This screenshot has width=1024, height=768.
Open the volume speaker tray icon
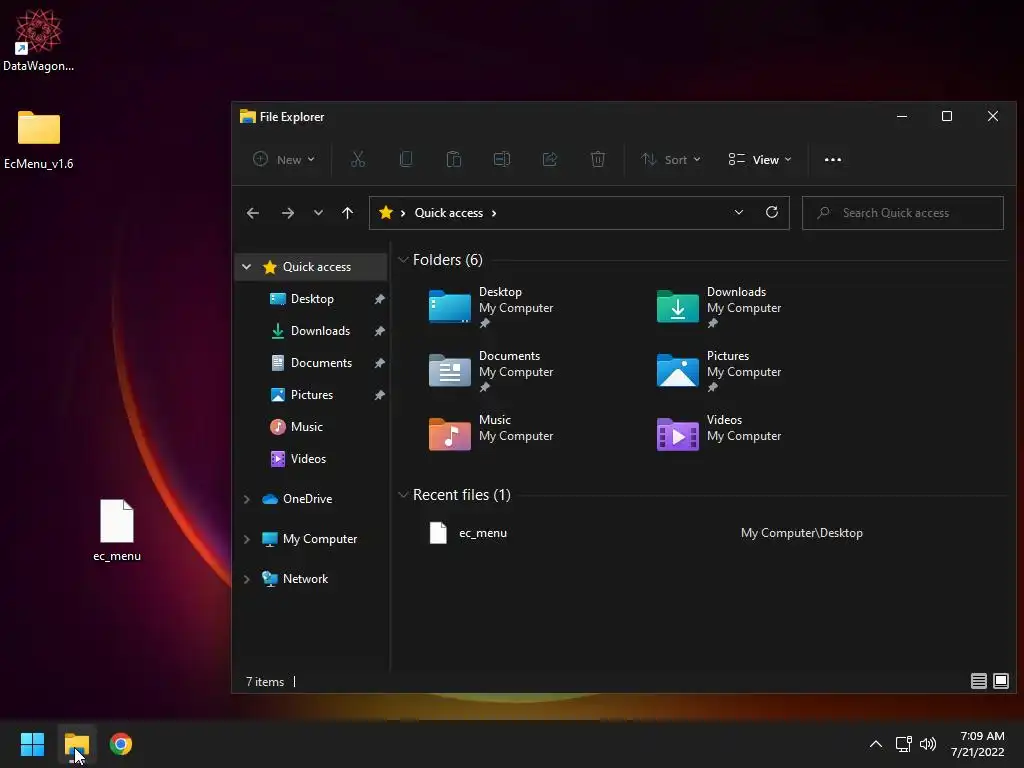click(x=927, y=744)
